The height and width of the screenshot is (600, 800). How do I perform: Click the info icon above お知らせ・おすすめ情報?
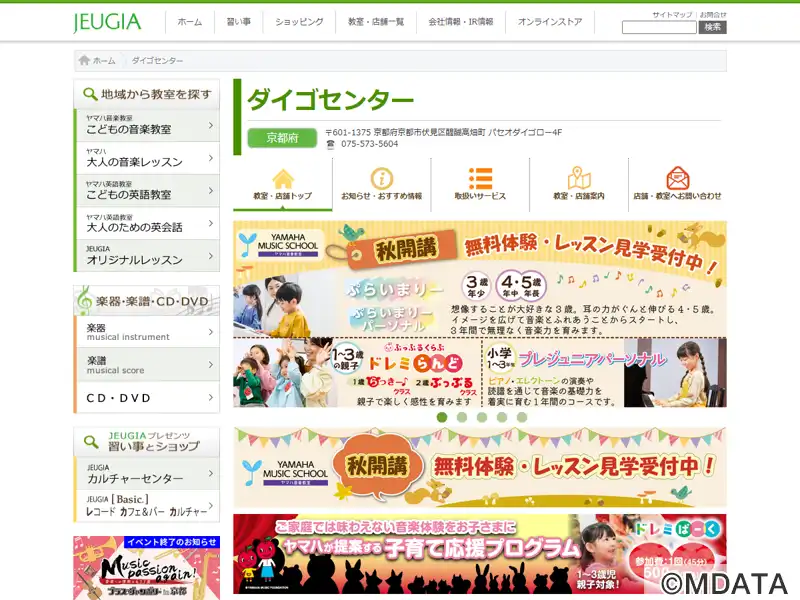[x=382, y=179]
